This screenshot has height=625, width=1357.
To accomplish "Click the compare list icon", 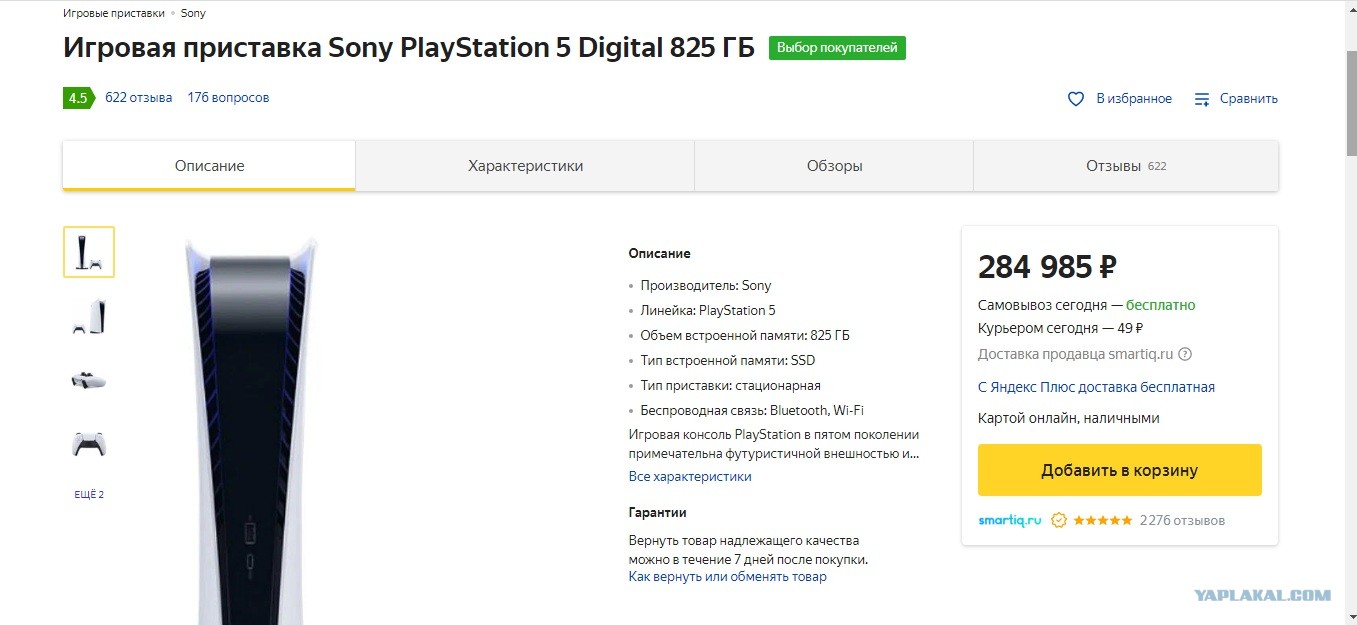I will (x=1203, y=99).
